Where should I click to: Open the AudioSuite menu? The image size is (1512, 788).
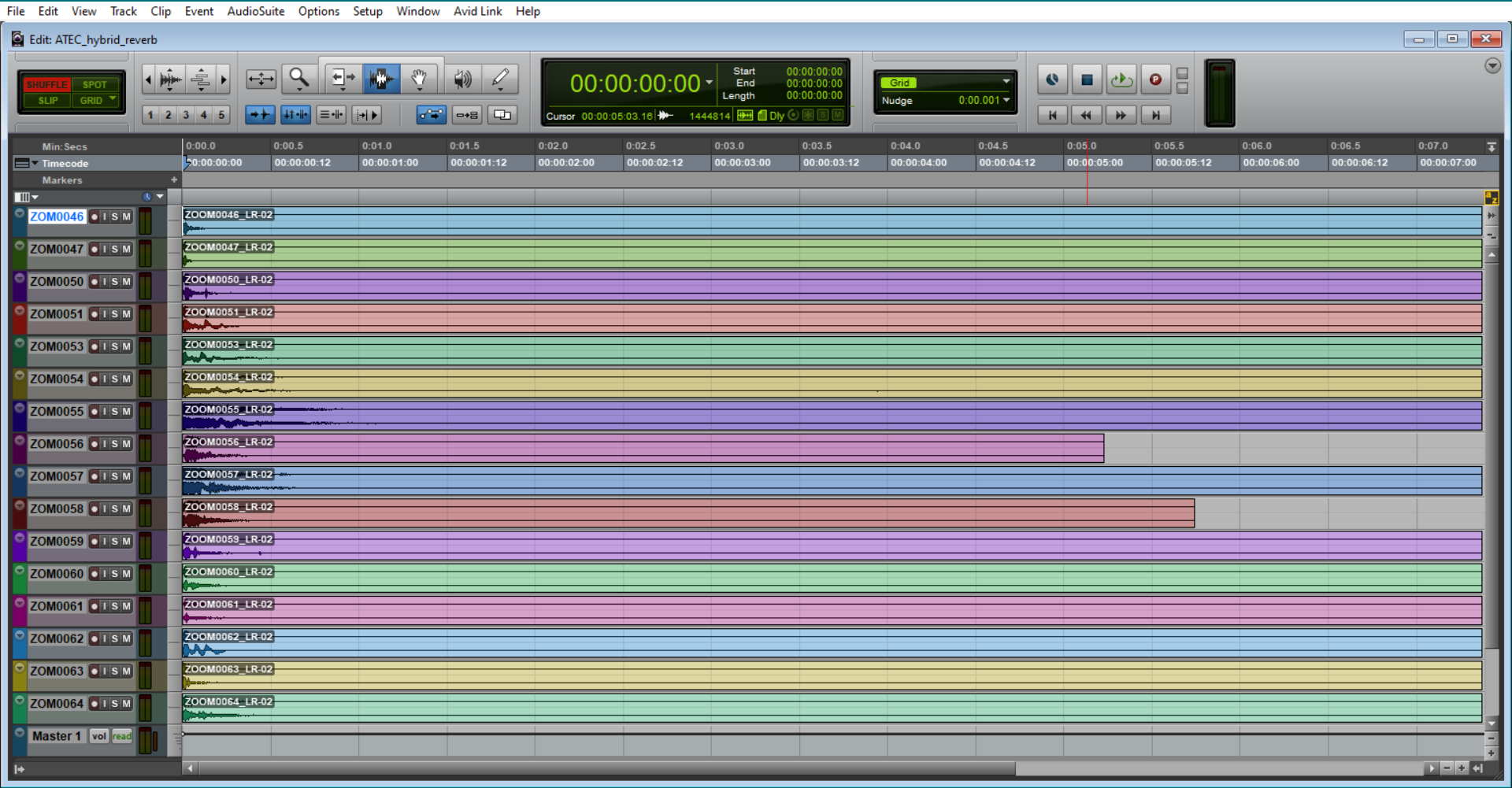255,11
